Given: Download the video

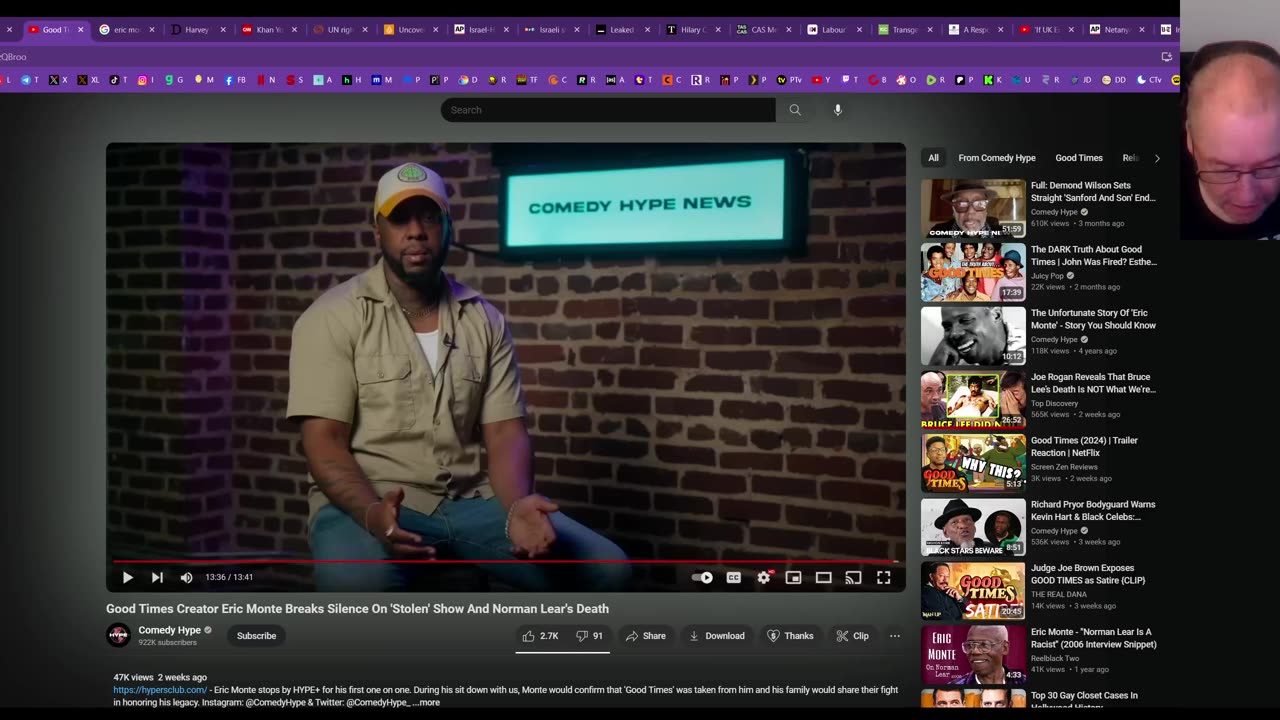Looking at the screenshot, I should tap(717, 636).
